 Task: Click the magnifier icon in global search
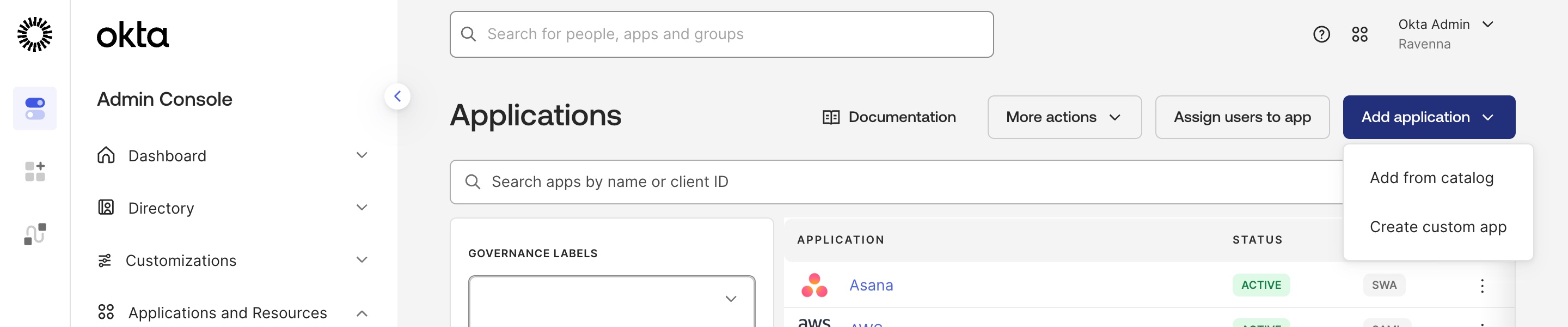pos(468,34)
